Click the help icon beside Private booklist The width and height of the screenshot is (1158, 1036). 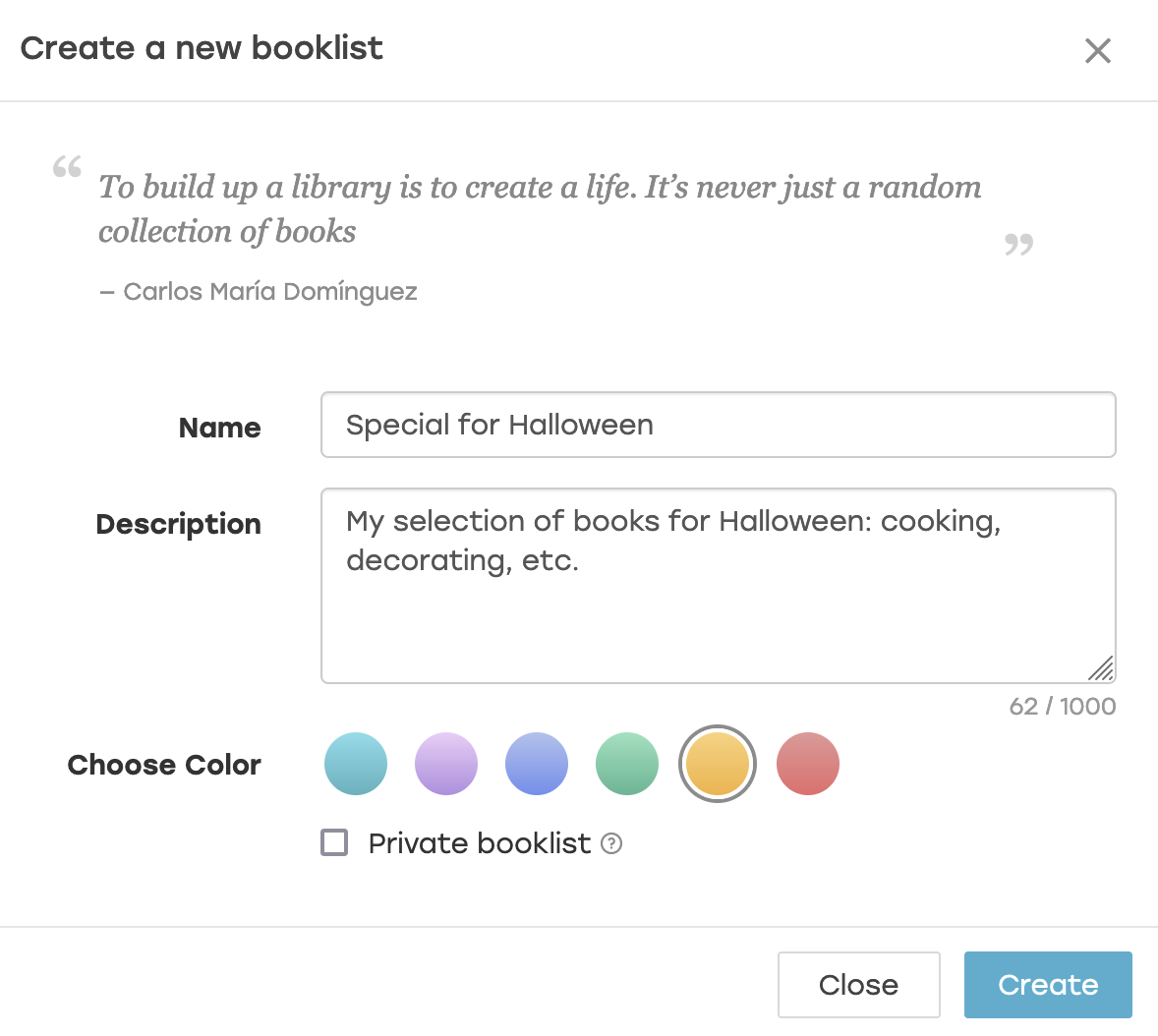tap(611, 843)
